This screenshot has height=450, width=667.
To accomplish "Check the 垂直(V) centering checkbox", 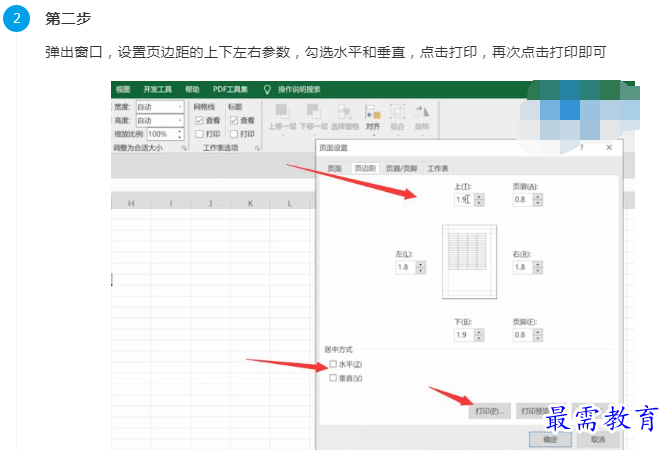I will pyautogui.click(x=333, y=378).
